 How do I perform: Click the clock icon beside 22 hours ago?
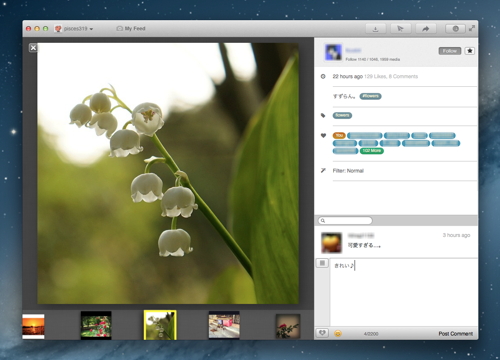click(x=323, y=77)
